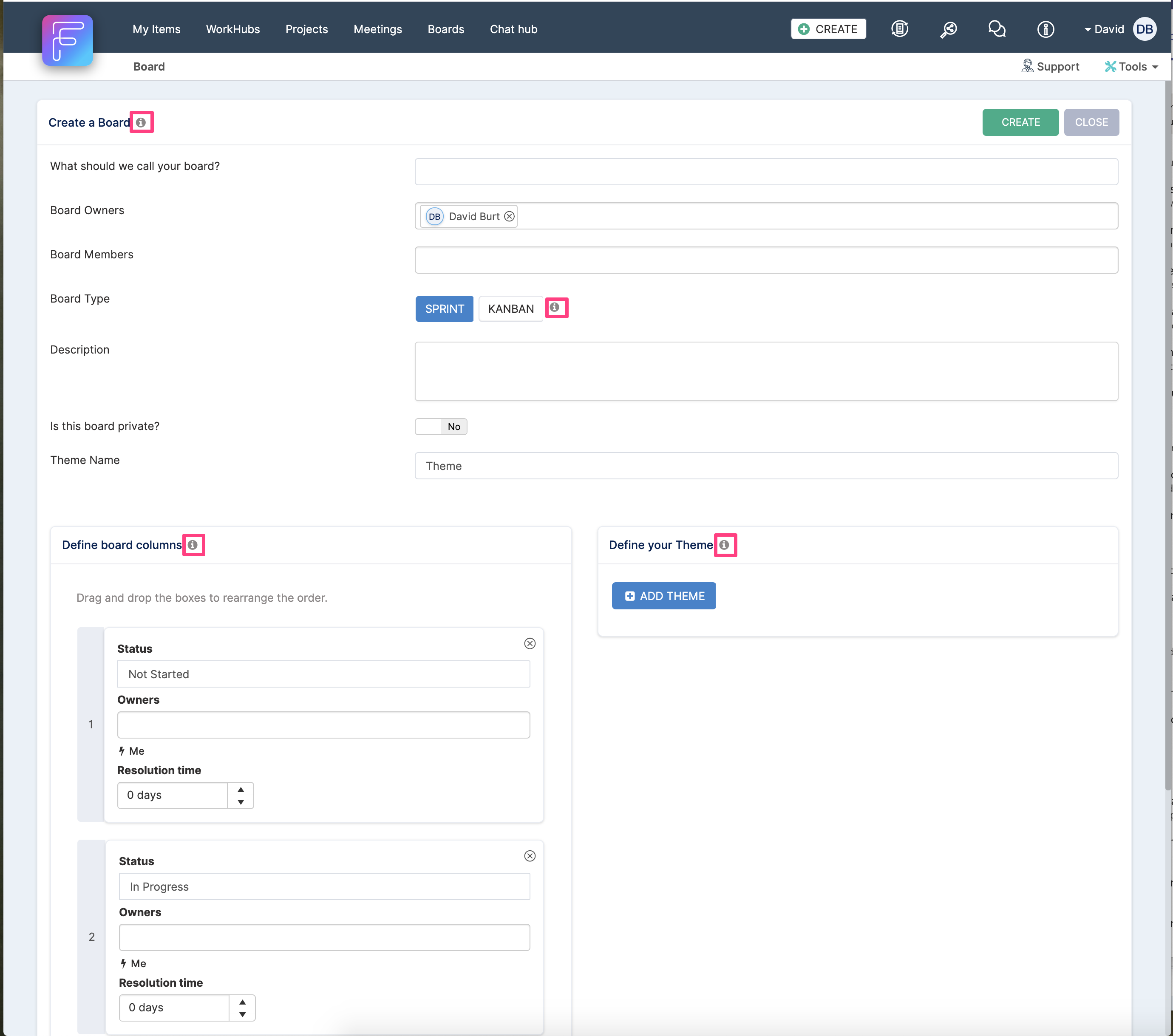Open the chat bubbles icon in top bar
The width and height of the screenshot is (1173, 1036).
[997, 28]
